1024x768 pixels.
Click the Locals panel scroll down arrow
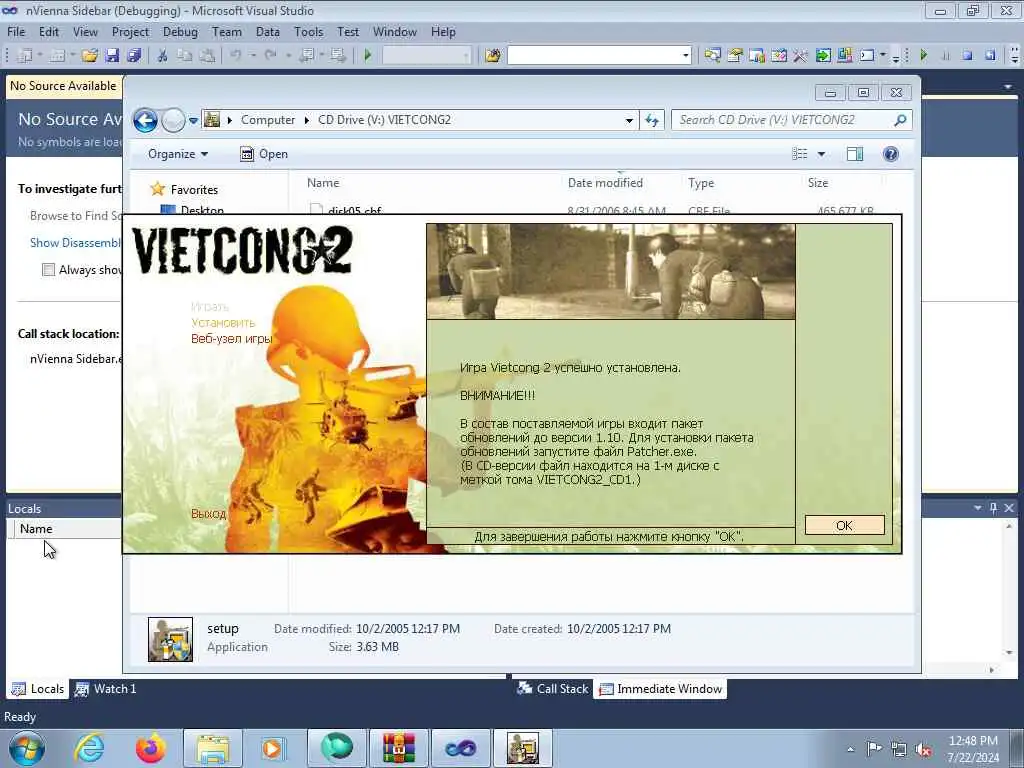(1010, 652)
